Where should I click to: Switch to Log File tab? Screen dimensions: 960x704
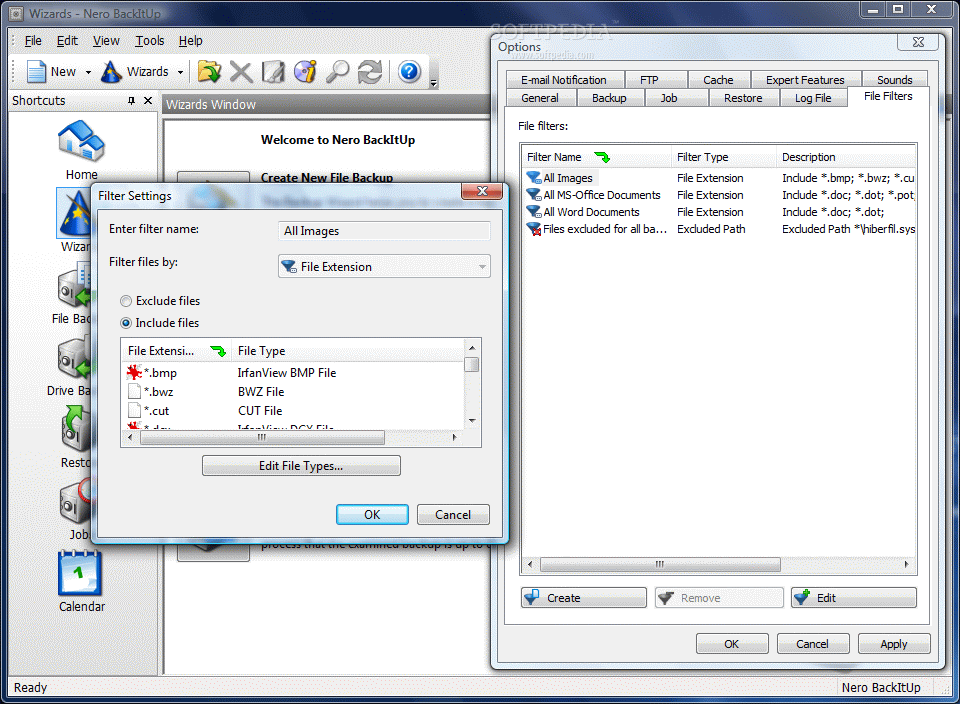pos(813,98)
